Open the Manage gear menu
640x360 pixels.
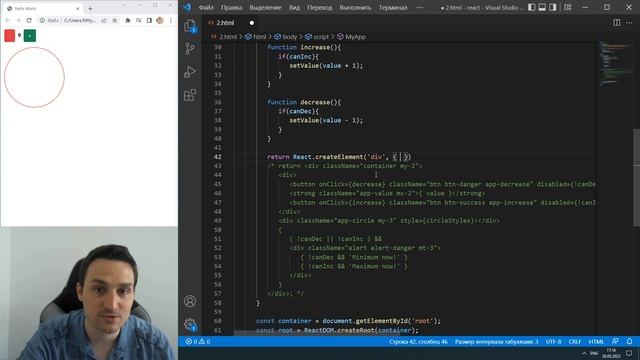click(x=190, y=324)
